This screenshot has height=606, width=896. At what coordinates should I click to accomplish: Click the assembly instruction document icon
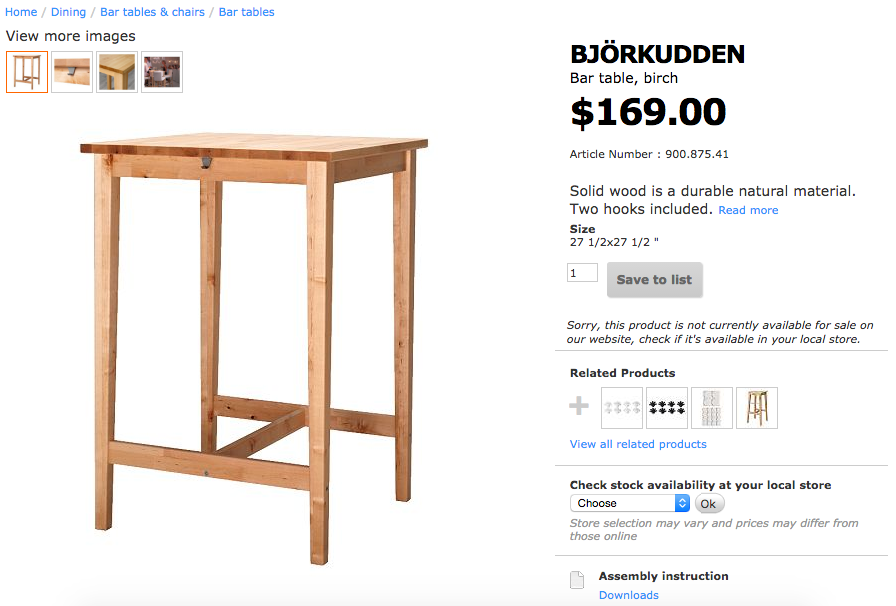click(576, 581)
